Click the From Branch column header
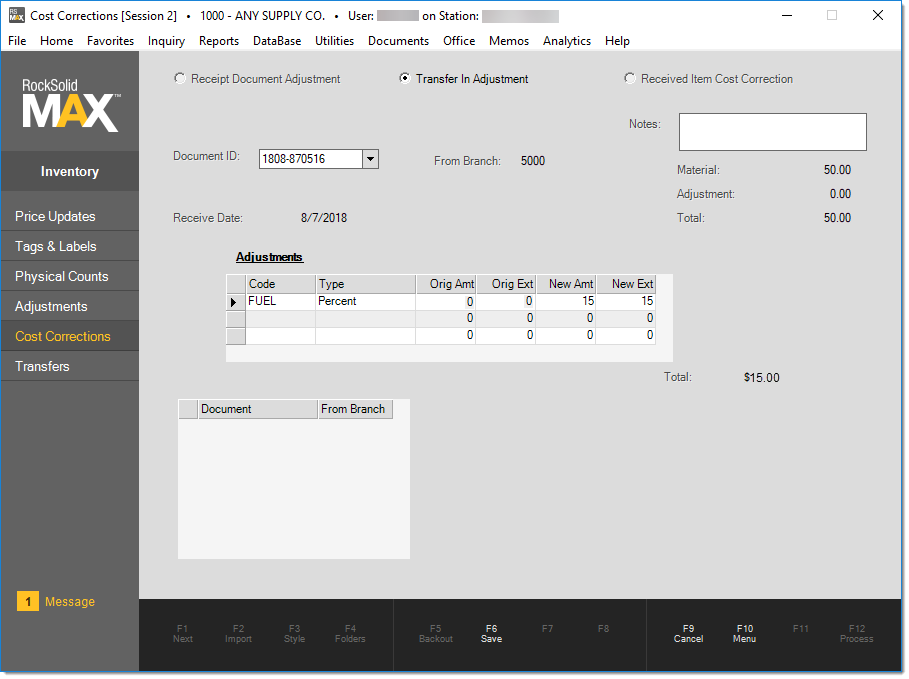Viewport: 909px width, 679px height. (x=355, y=409)
